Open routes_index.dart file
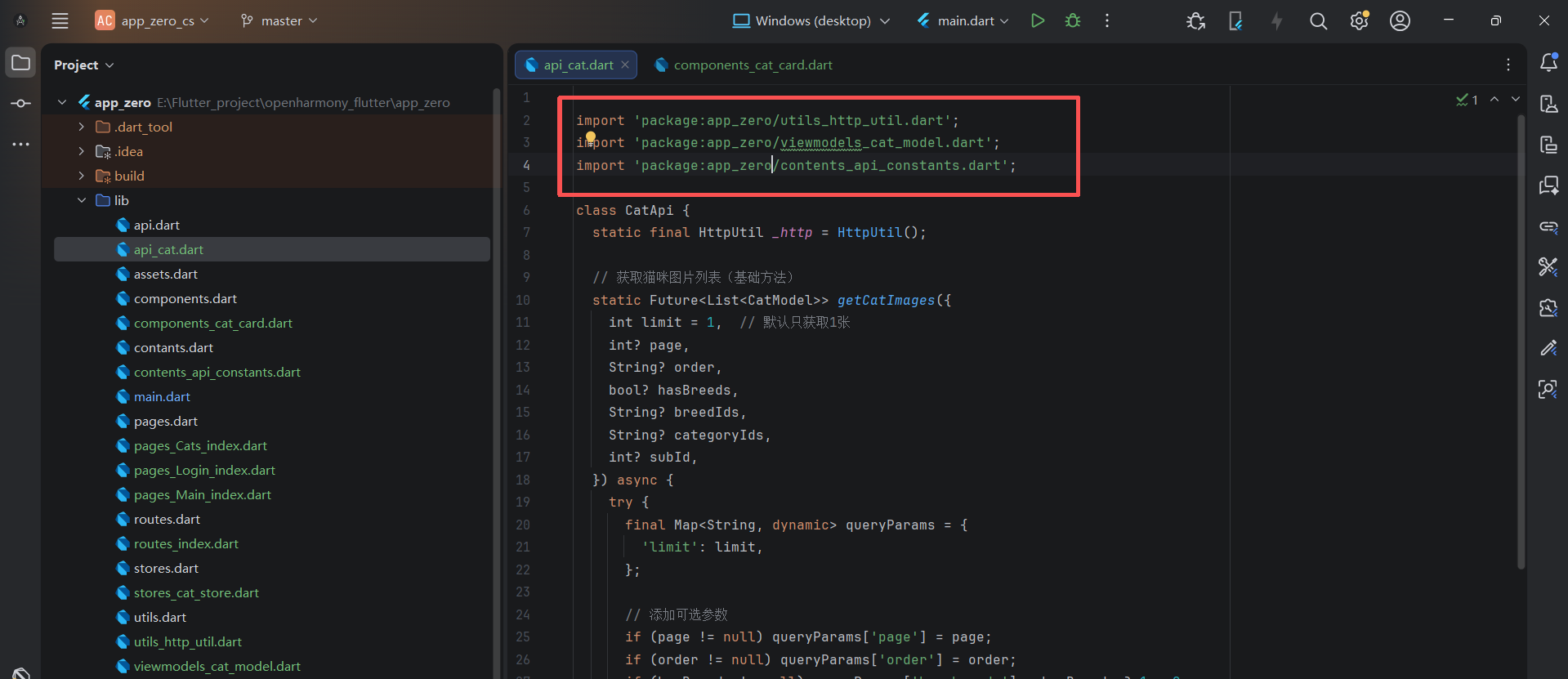The height and width of the screenshot is (679, 1568). tap(185, 543)
